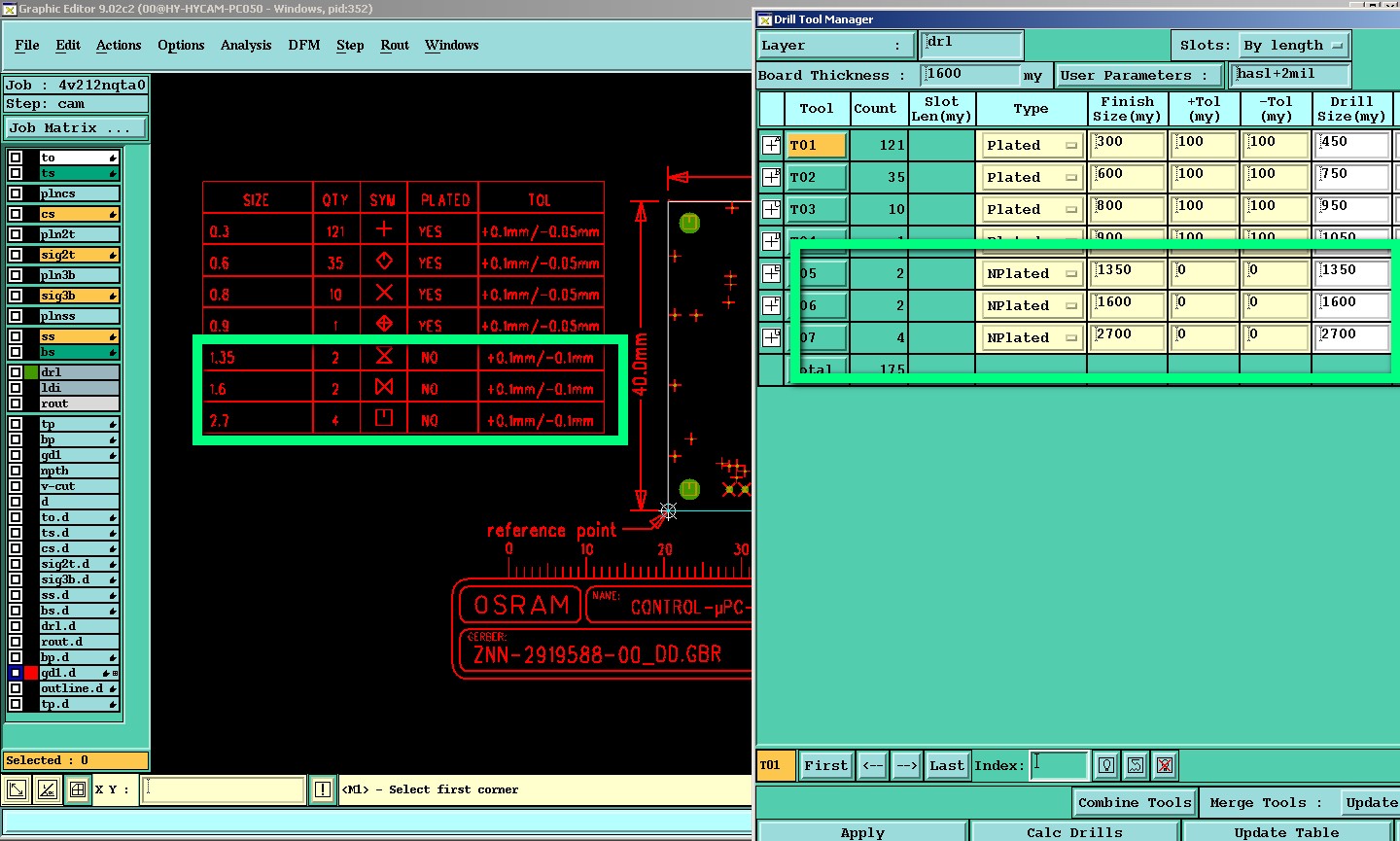Open the Step menu
Image resolution: width=1400 pixels, height=841 pixels.
coord(350,46)
